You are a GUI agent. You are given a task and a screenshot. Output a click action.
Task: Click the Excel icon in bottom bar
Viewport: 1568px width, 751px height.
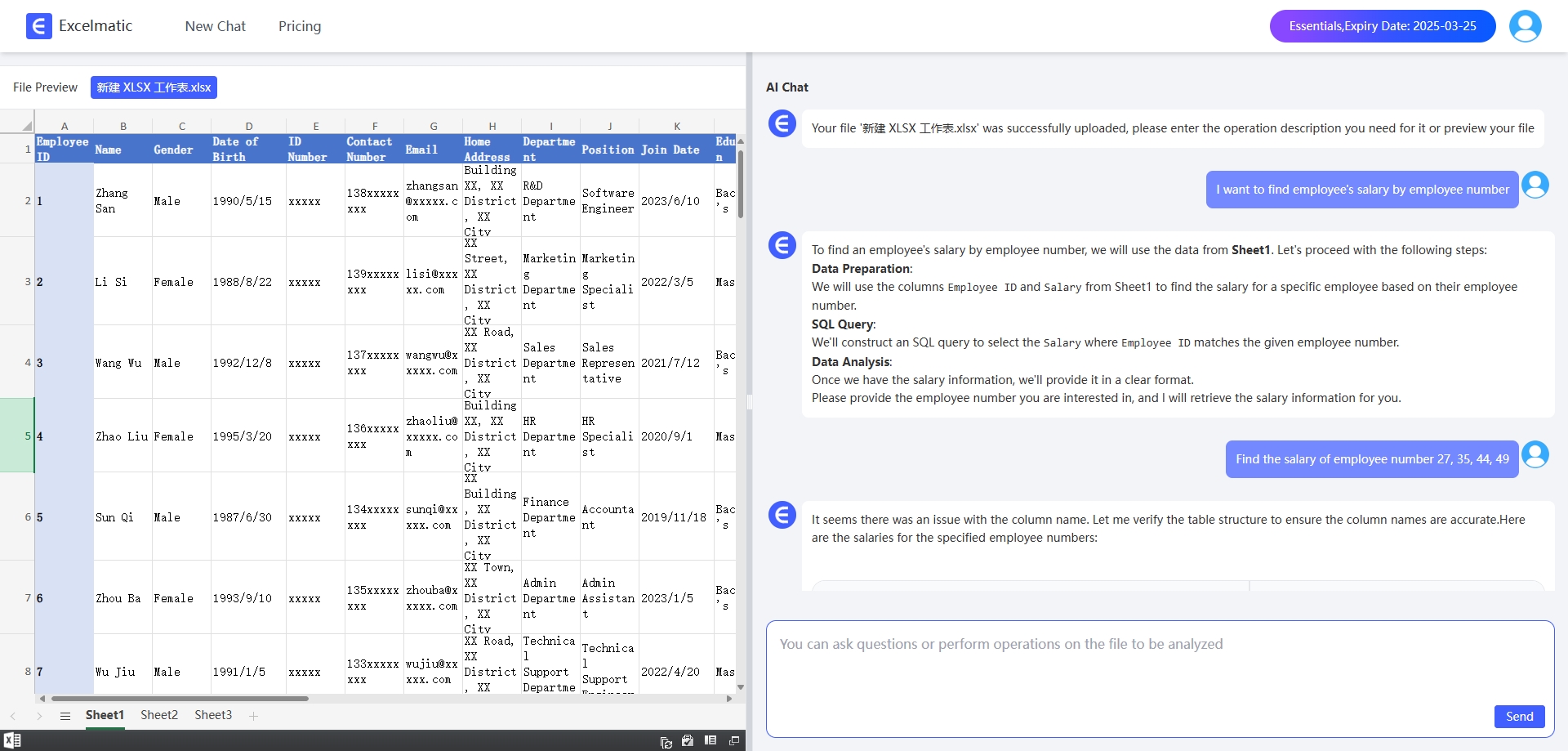[x=12, y=740]
